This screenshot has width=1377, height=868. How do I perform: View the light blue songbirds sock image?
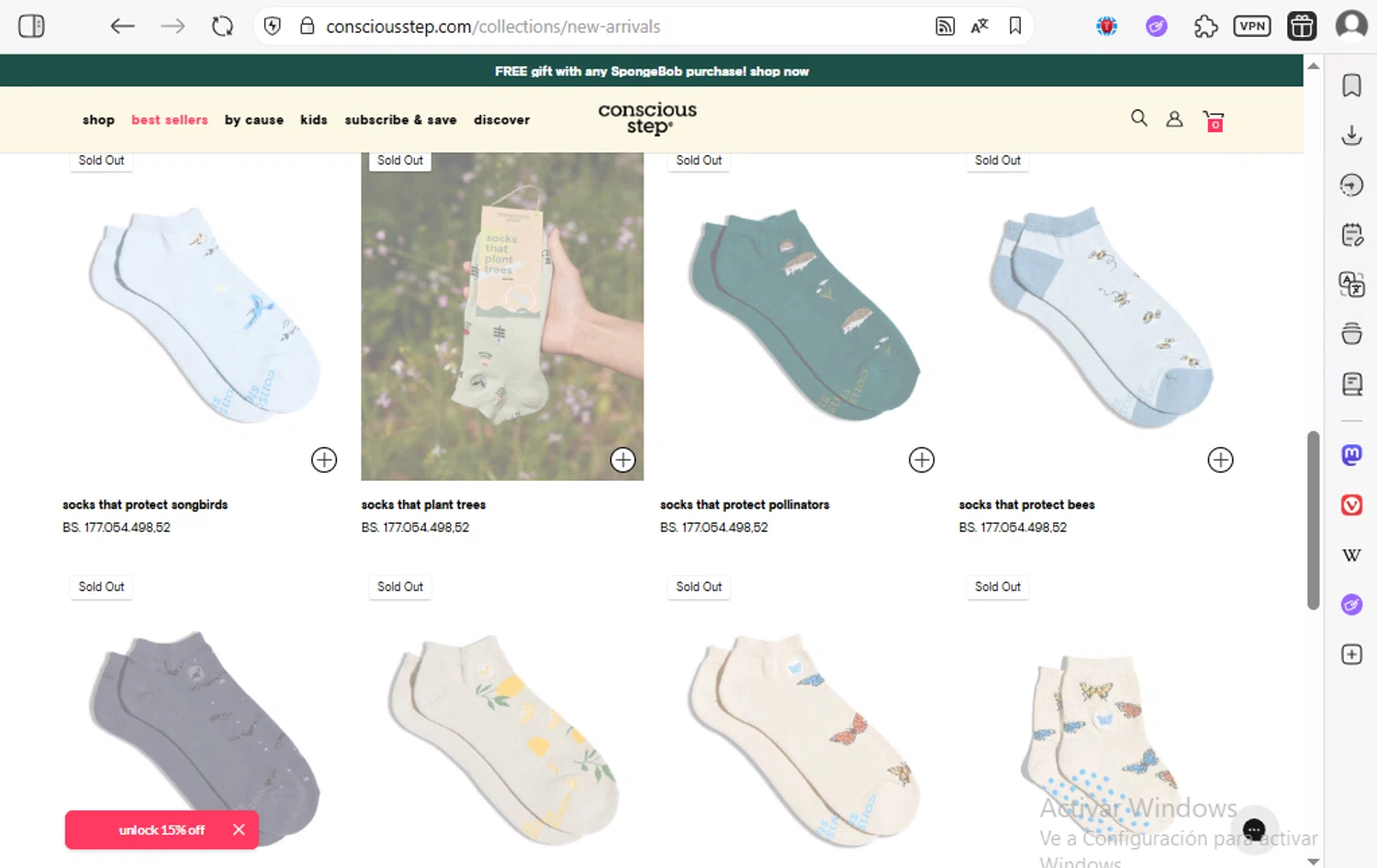[x=204, y=316]
